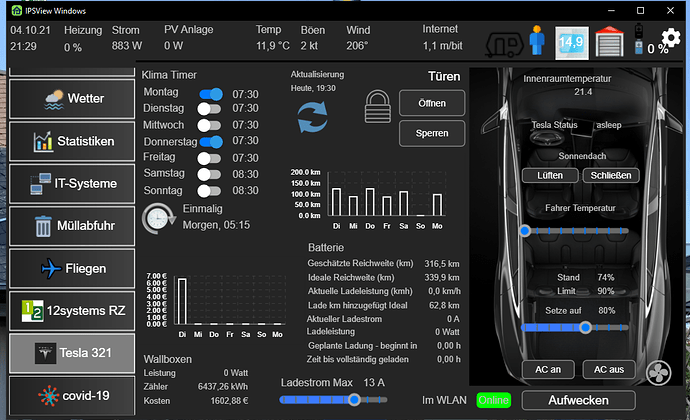Viewport: 690px width, 420px height.
Task: Click Ladestrom Max slider handle
Action: (x=354, y=400)
